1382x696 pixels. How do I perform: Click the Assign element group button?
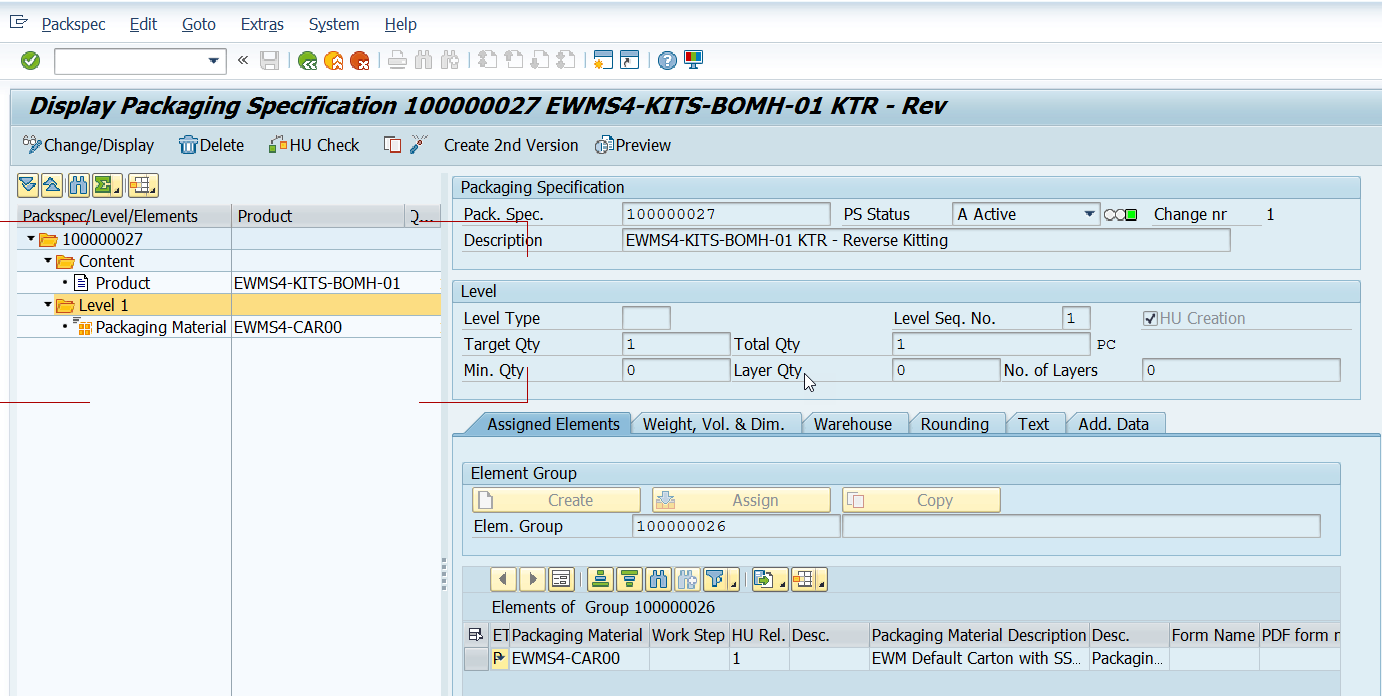[x=741, y=500]
